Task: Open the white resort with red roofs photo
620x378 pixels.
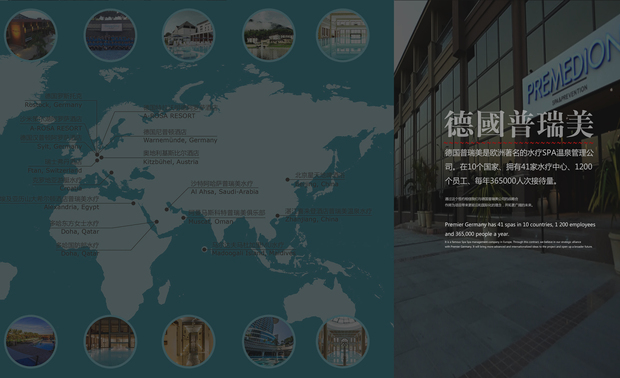Action: (x=189, y=35)
